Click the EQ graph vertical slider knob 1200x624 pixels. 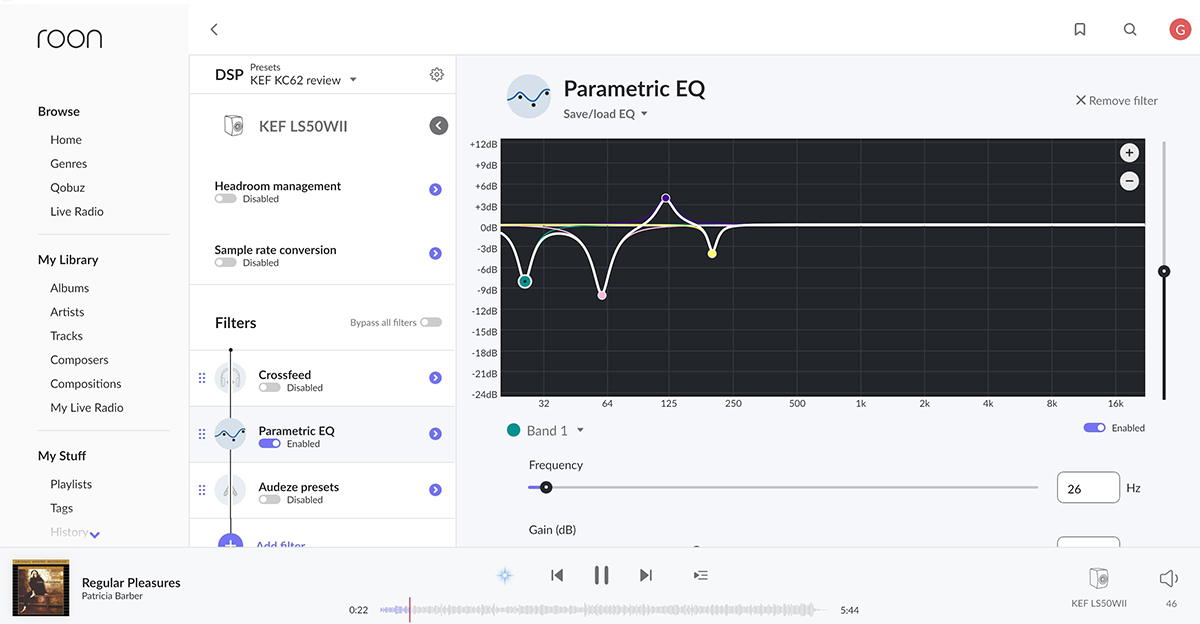coord(1164,271)
